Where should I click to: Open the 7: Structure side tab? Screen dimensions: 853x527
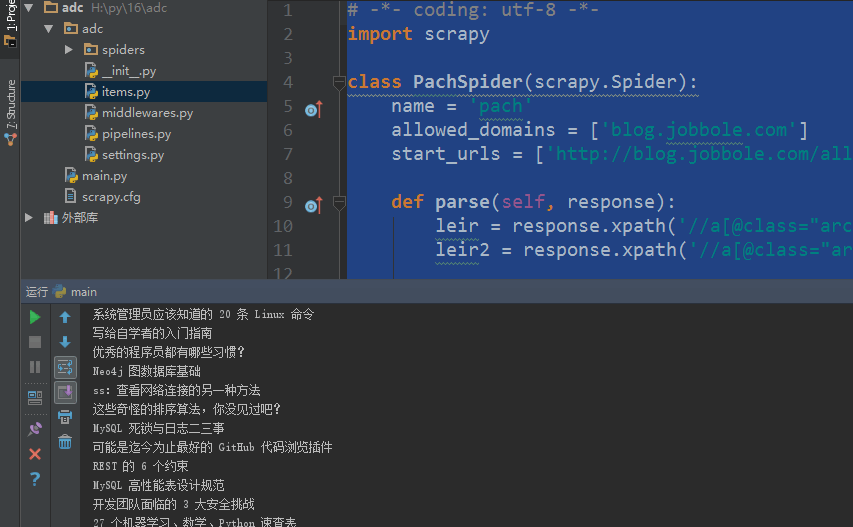10,113
